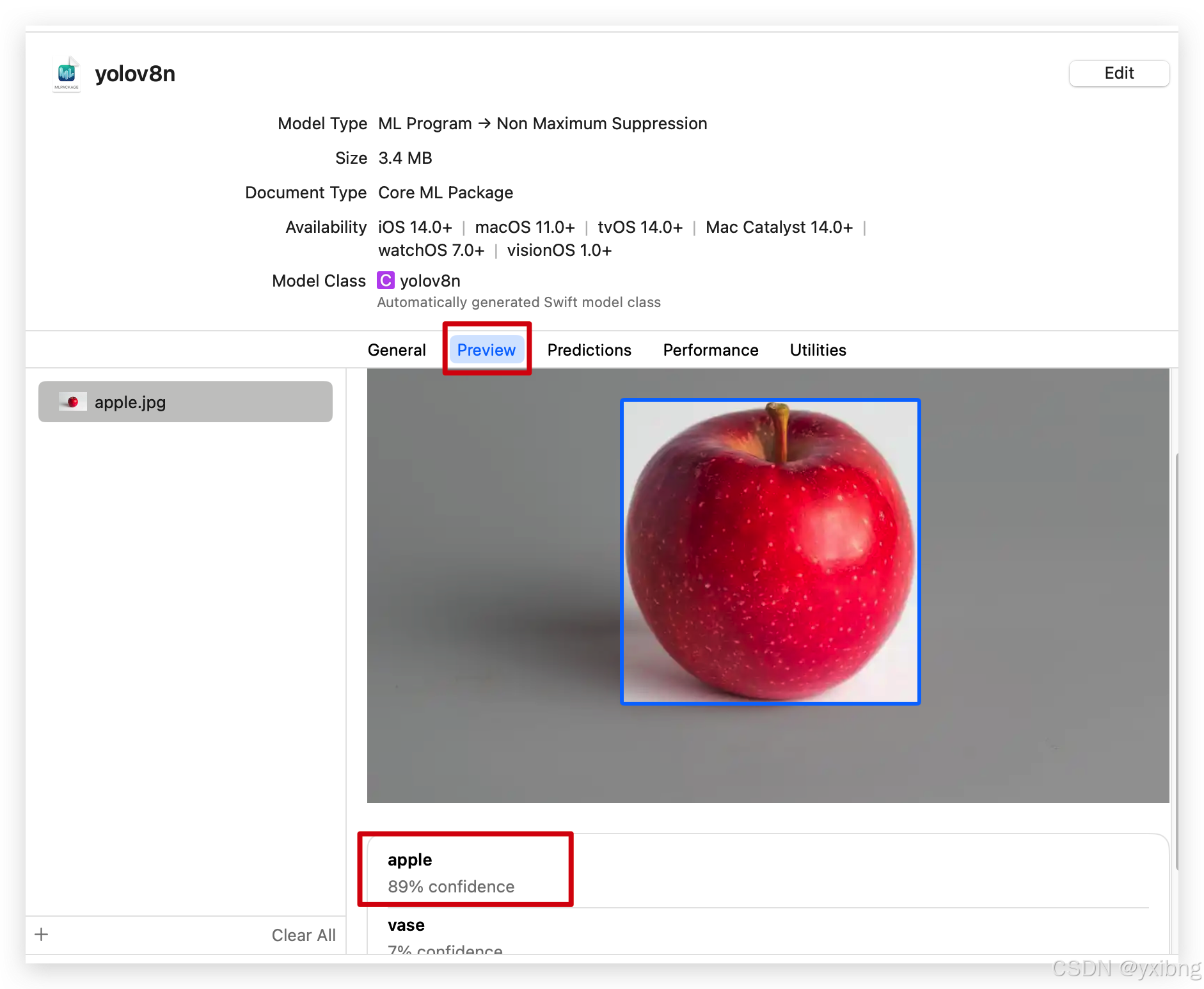Open the Predictions tab
The width and height of the screenshot is (1204, 989).
[x=589, y=349]
